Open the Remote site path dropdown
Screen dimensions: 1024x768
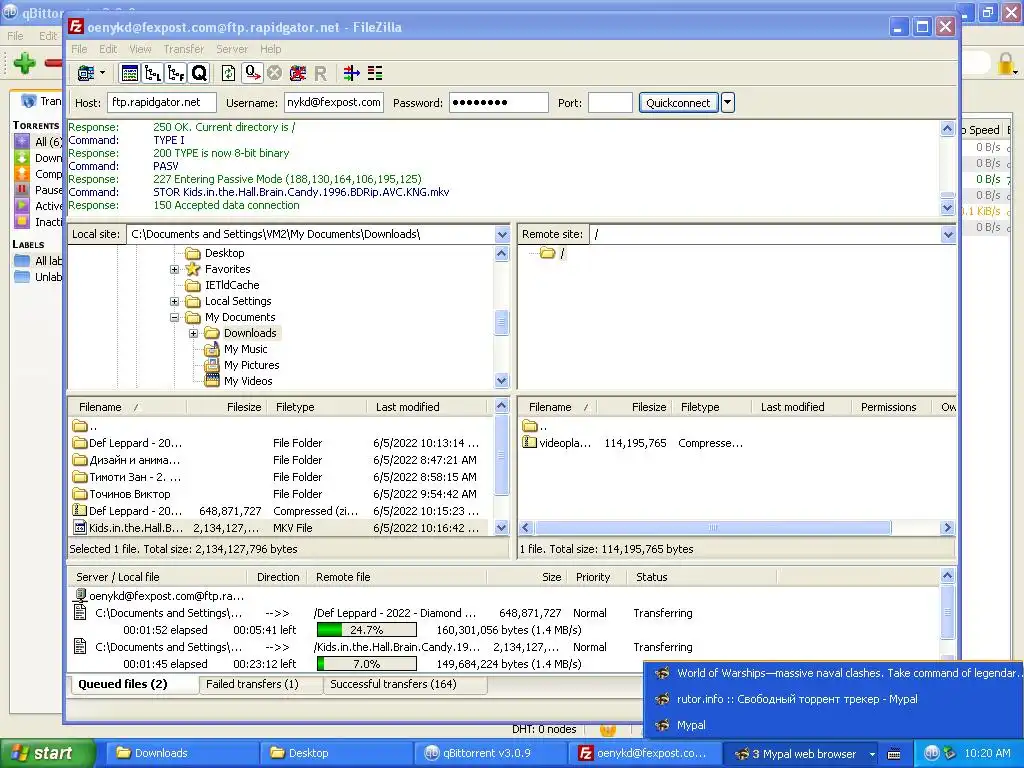[948, 234]
